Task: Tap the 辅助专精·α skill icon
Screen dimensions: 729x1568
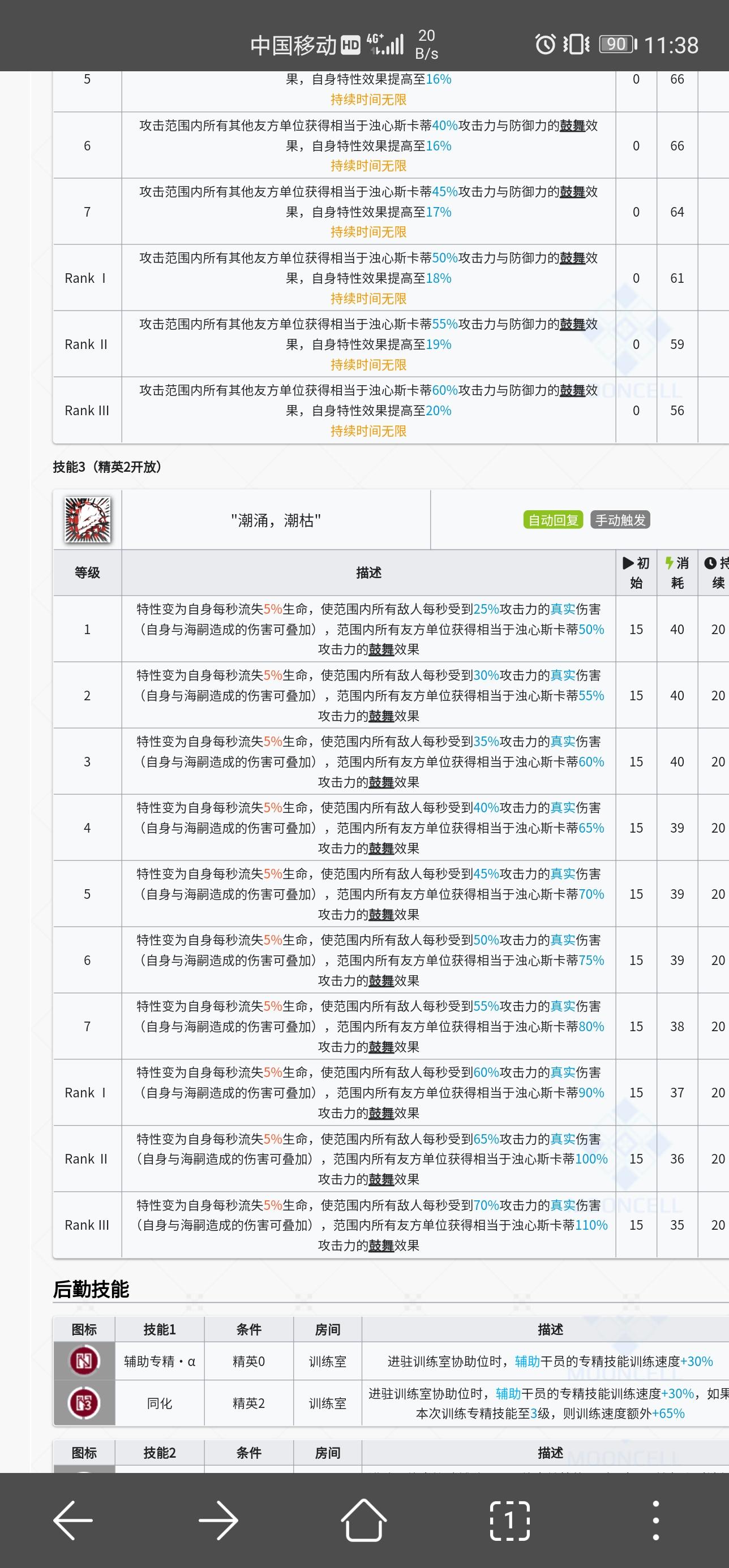Action: (84, 1360)
